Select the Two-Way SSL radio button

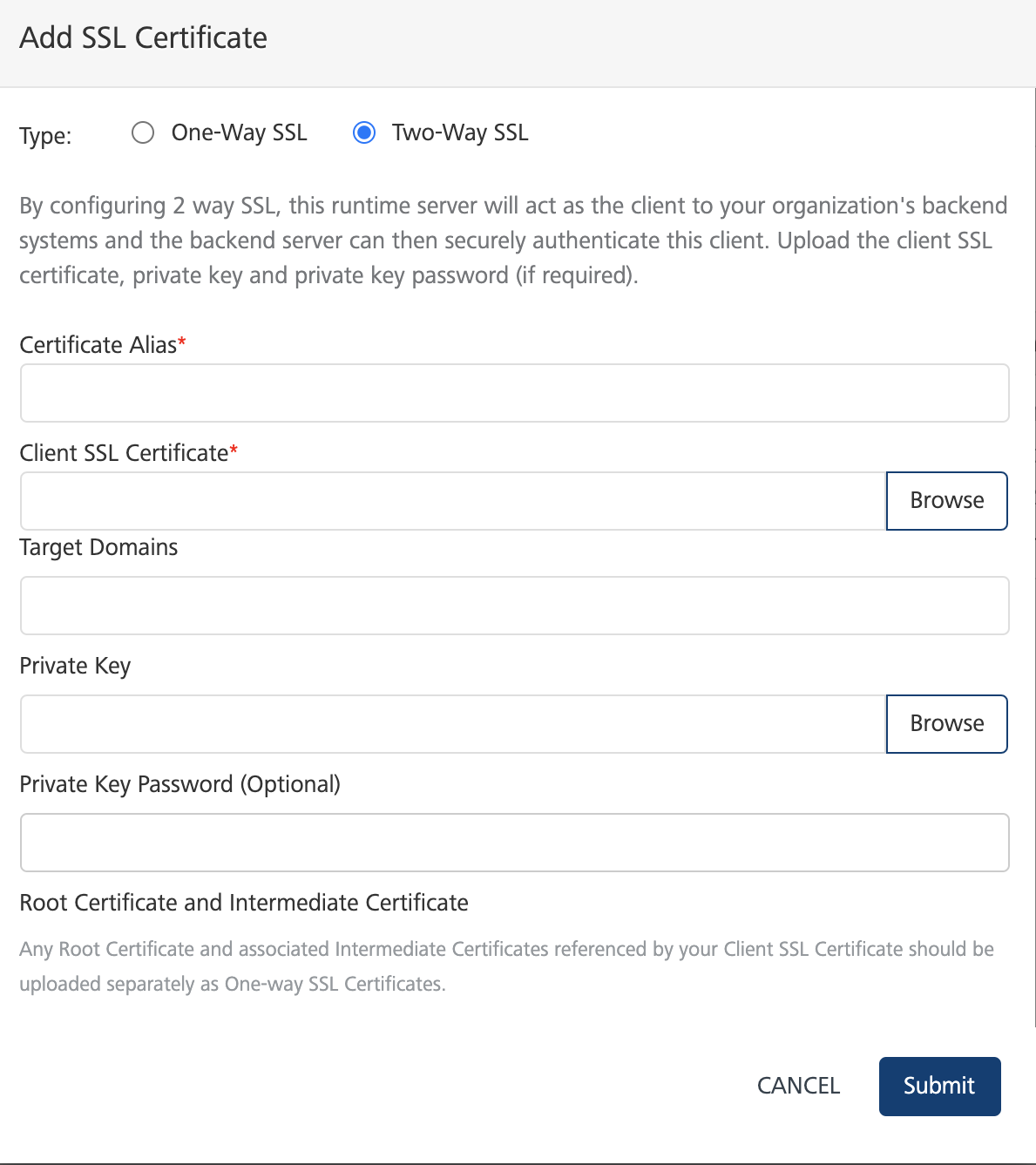364,132
